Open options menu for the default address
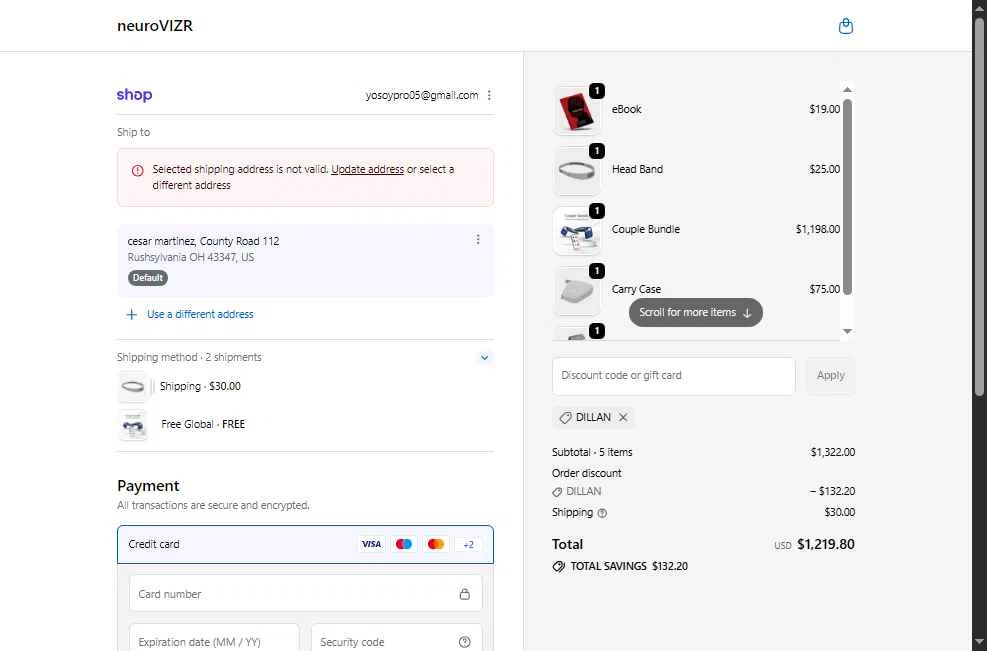The image size is (987, 651). click(x=478, y=239)
